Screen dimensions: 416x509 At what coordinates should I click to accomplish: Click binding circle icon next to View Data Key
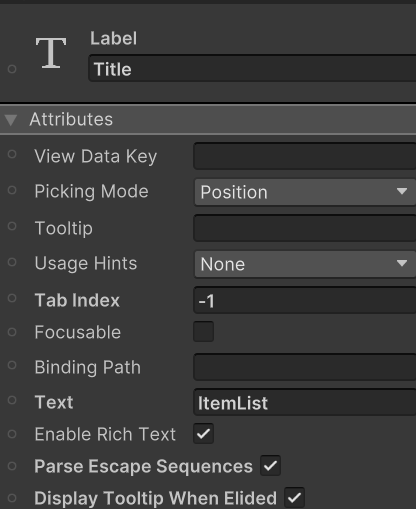pyautogui.click(x=12, y=154)
